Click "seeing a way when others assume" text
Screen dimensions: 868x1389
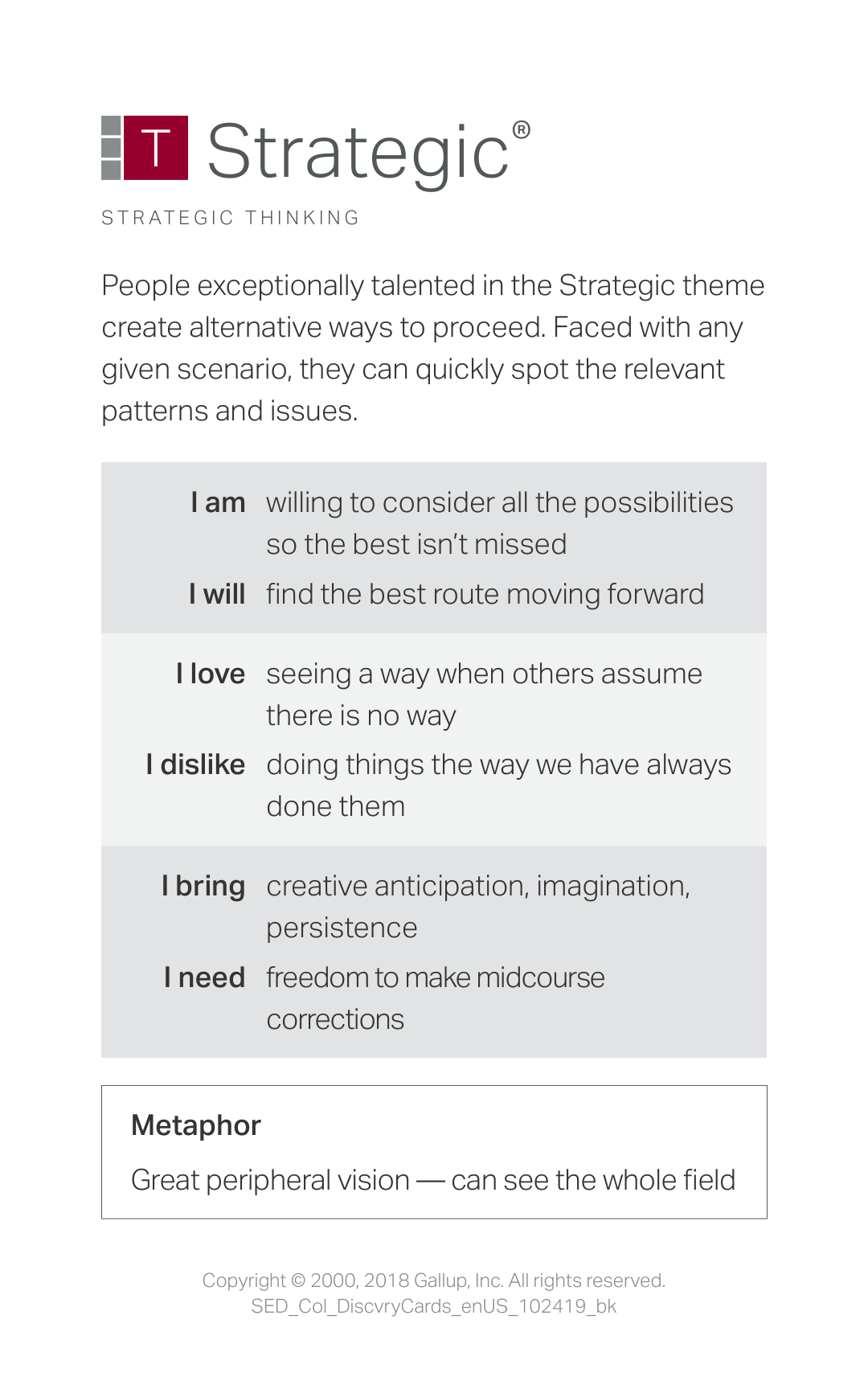click(485, 674)
